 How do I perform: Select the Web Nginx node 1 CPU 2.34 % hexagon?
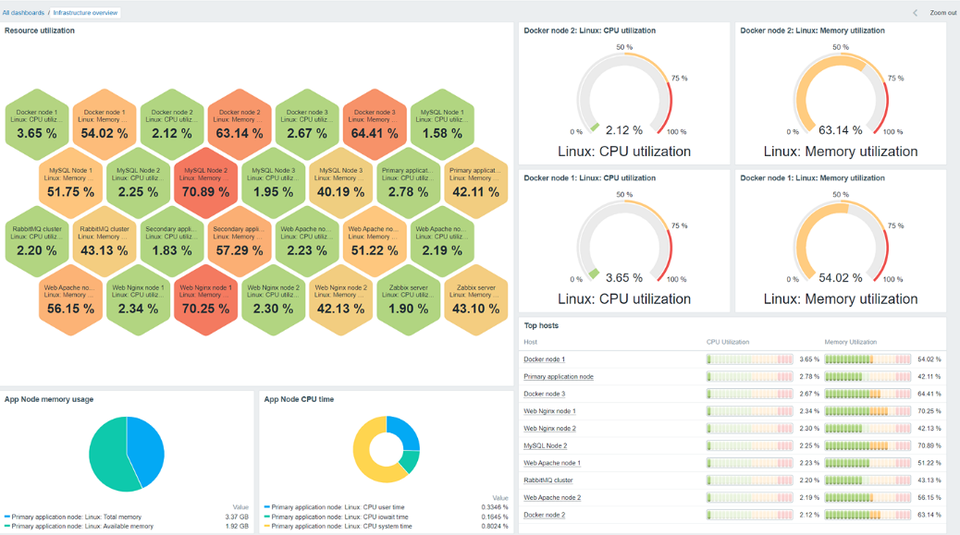click(x=138, y=300)
